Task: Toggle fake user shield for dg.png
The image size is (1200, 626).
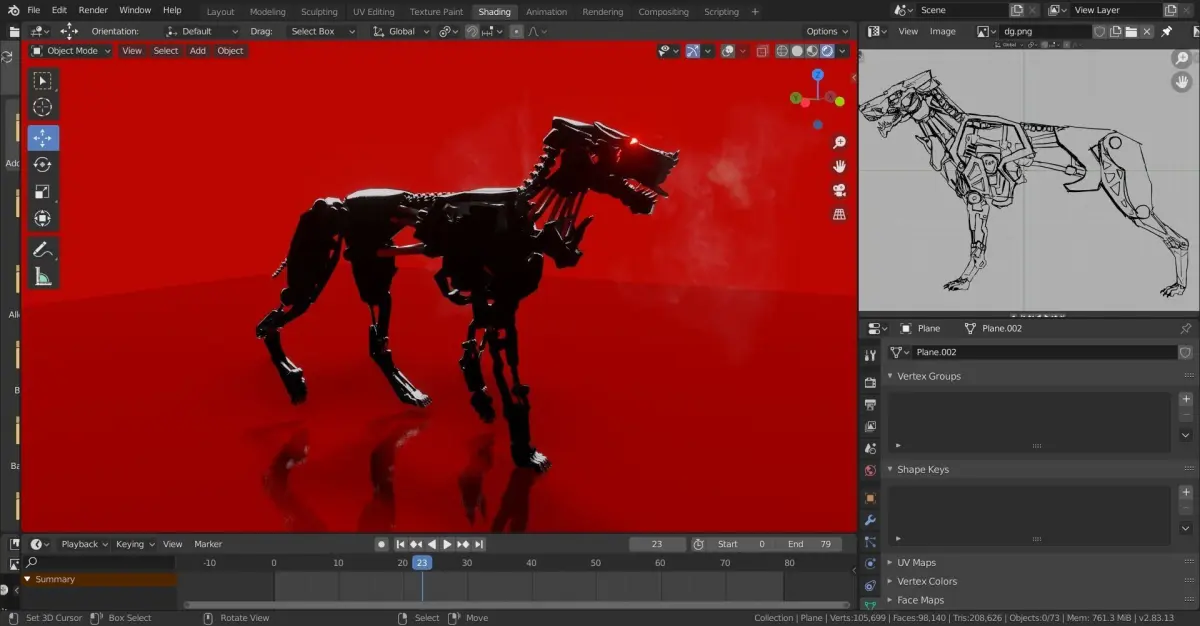Action: [x=1100, y=31]
